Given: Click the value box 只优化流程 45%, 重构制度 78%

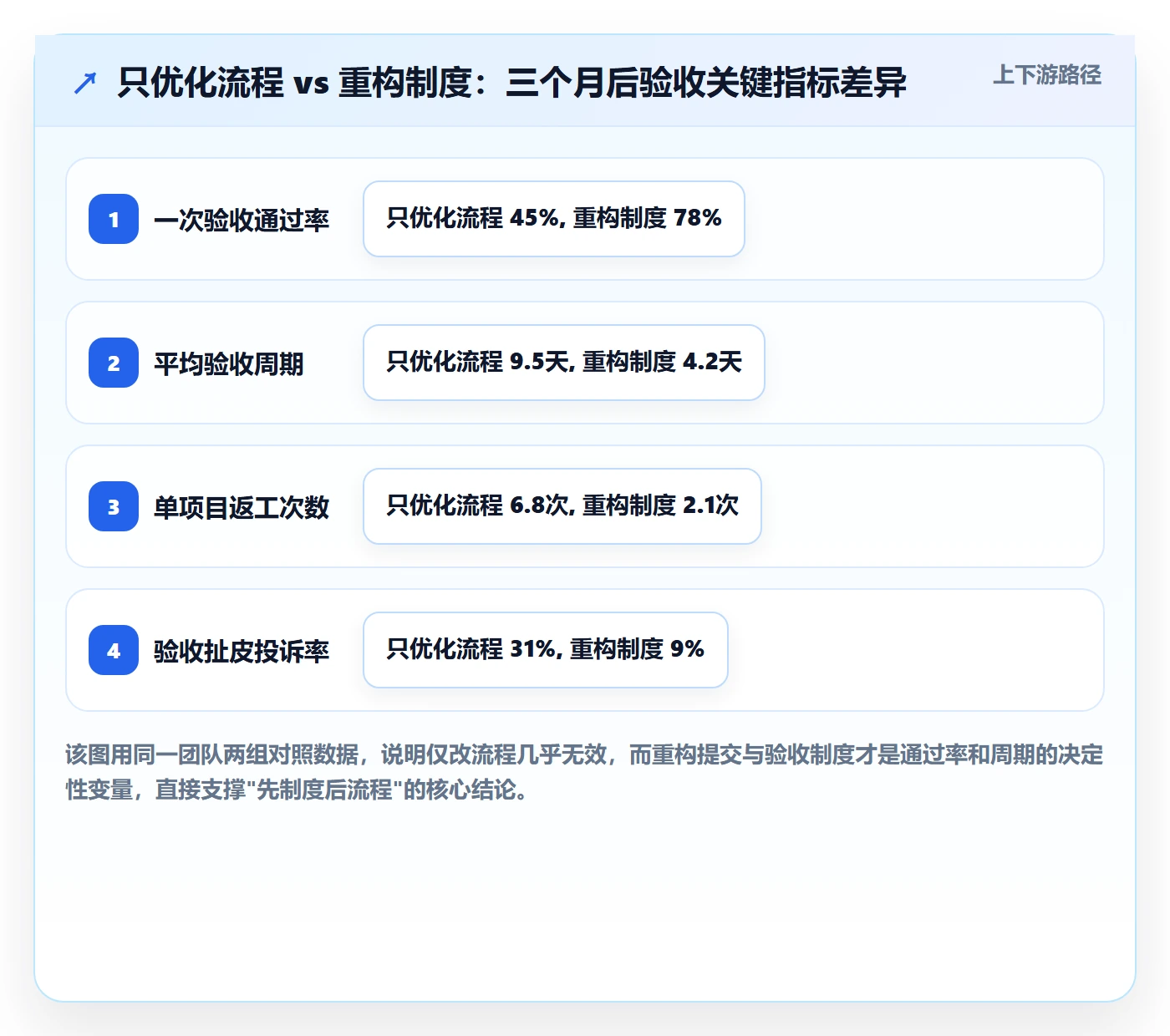Looking at the screenshot, I should click(554, 219).
